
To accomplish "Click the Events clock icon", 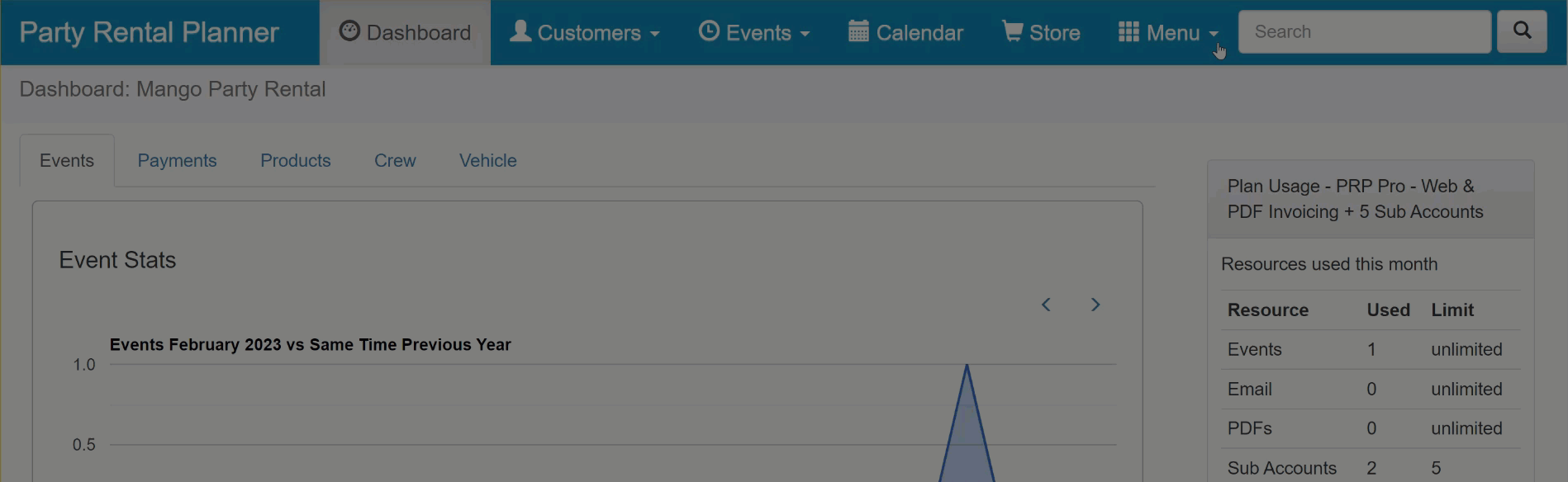I will 709,31.
